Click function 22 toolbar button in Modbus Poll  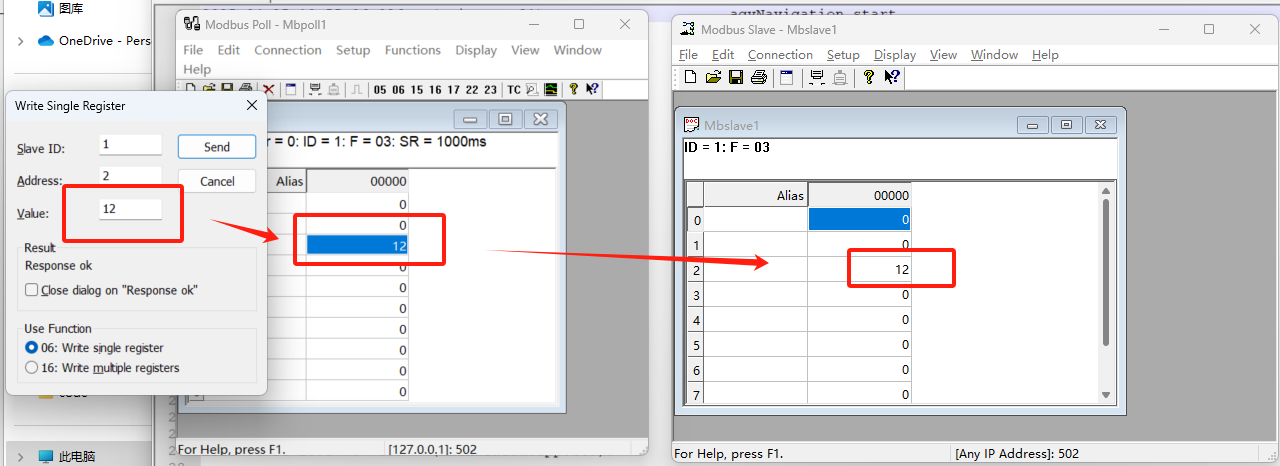[x=472, y=90]
